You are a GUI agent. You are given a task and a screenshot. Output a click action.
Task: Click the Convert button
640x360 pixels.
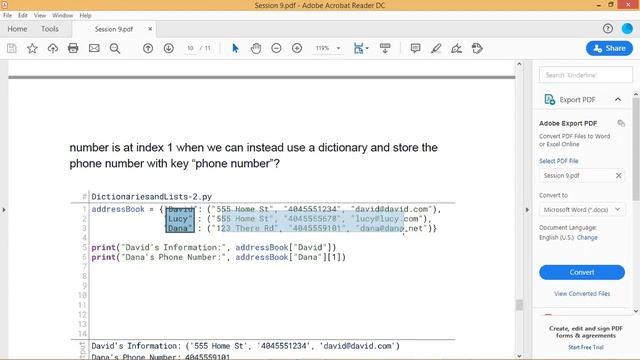coord(582,272)
